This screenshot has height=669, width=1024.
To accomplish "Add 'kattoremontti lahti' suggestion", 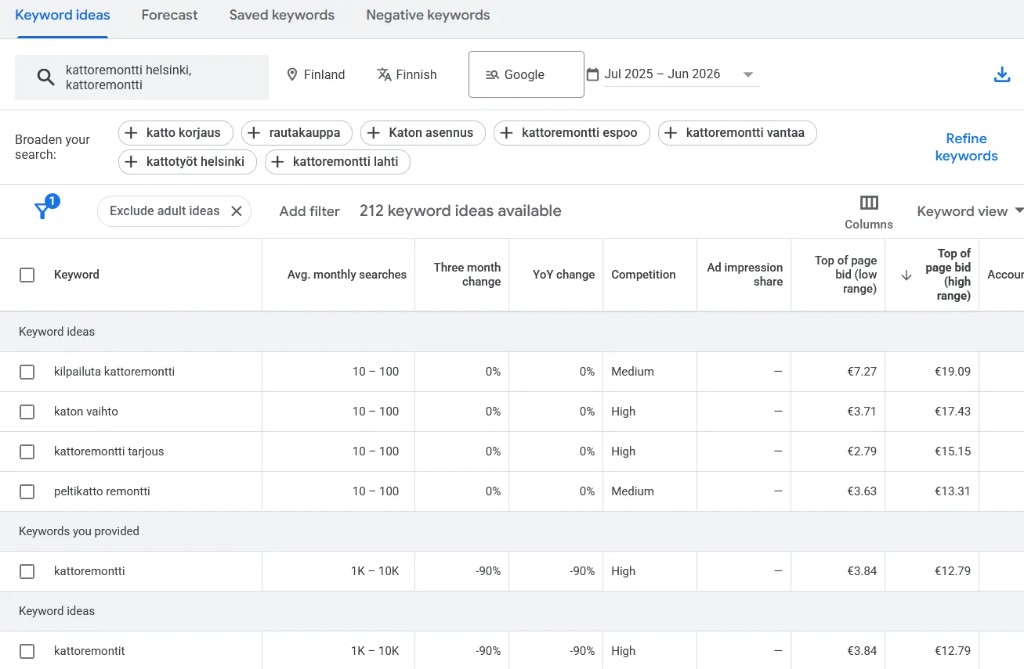I will click(338, 161).
